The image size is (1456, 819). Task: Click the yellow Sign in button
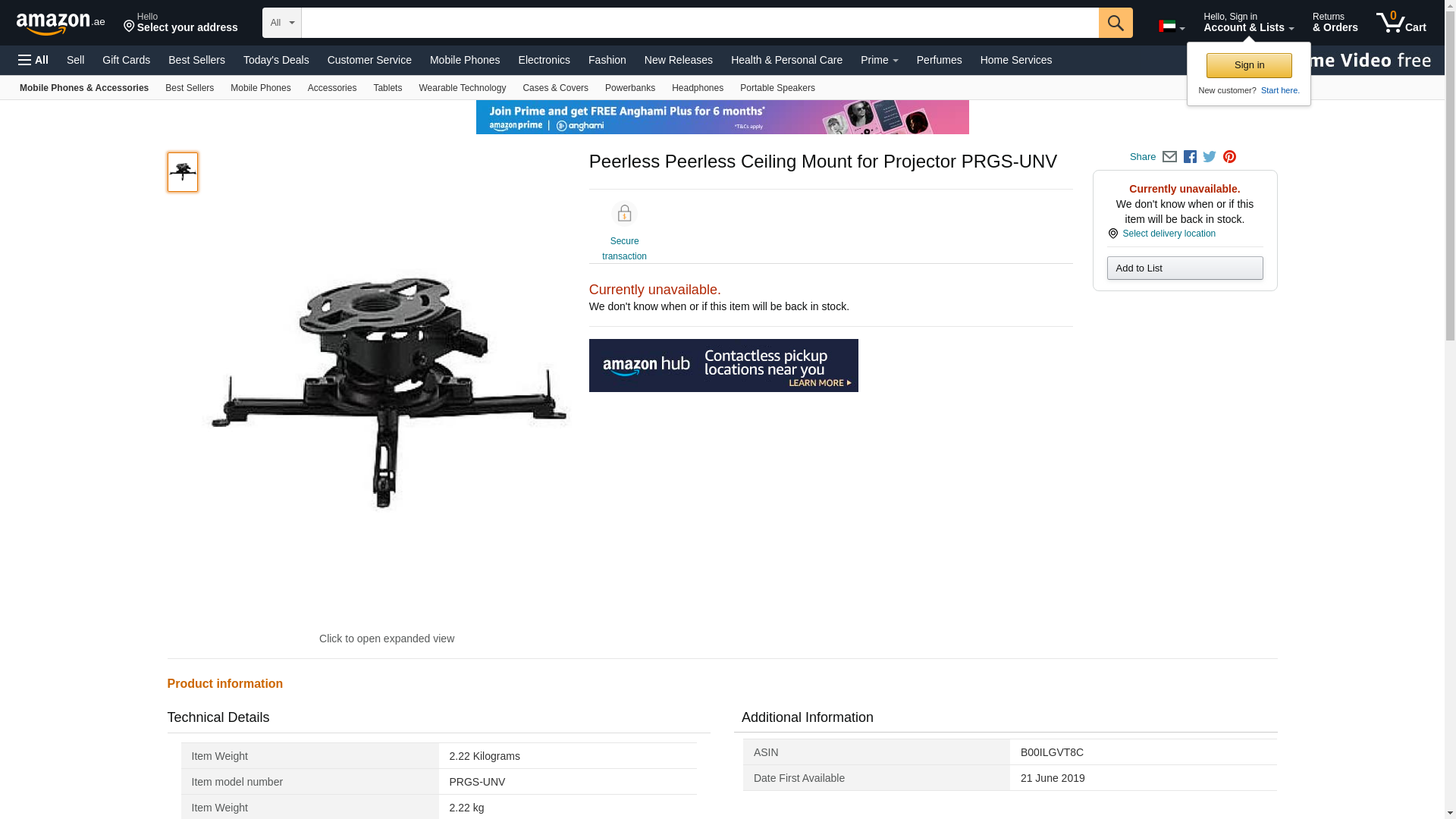(1249, 65)
